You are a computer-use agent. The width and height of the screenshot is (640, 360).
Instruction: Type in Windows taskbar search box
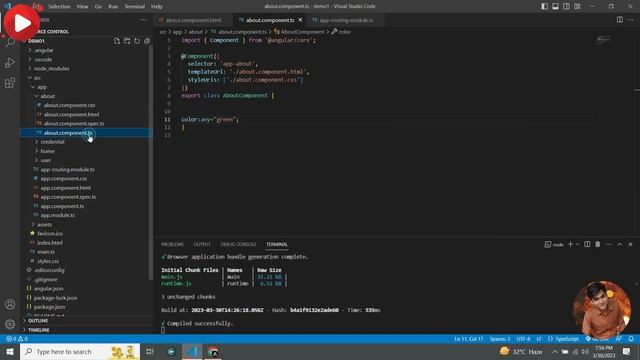80,351
